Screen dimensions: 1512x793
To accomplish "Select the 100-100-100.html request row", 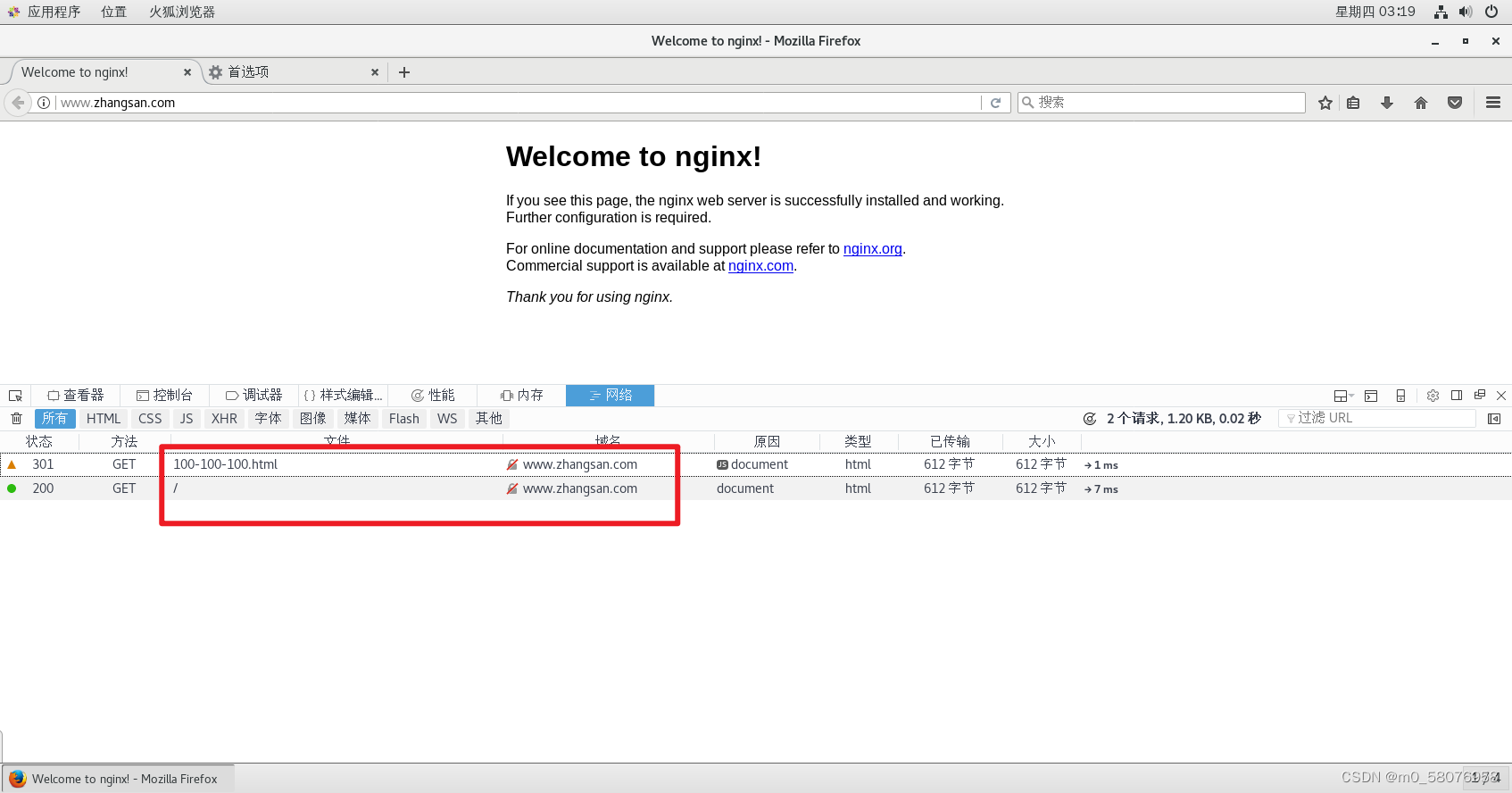I will point(756,464).
